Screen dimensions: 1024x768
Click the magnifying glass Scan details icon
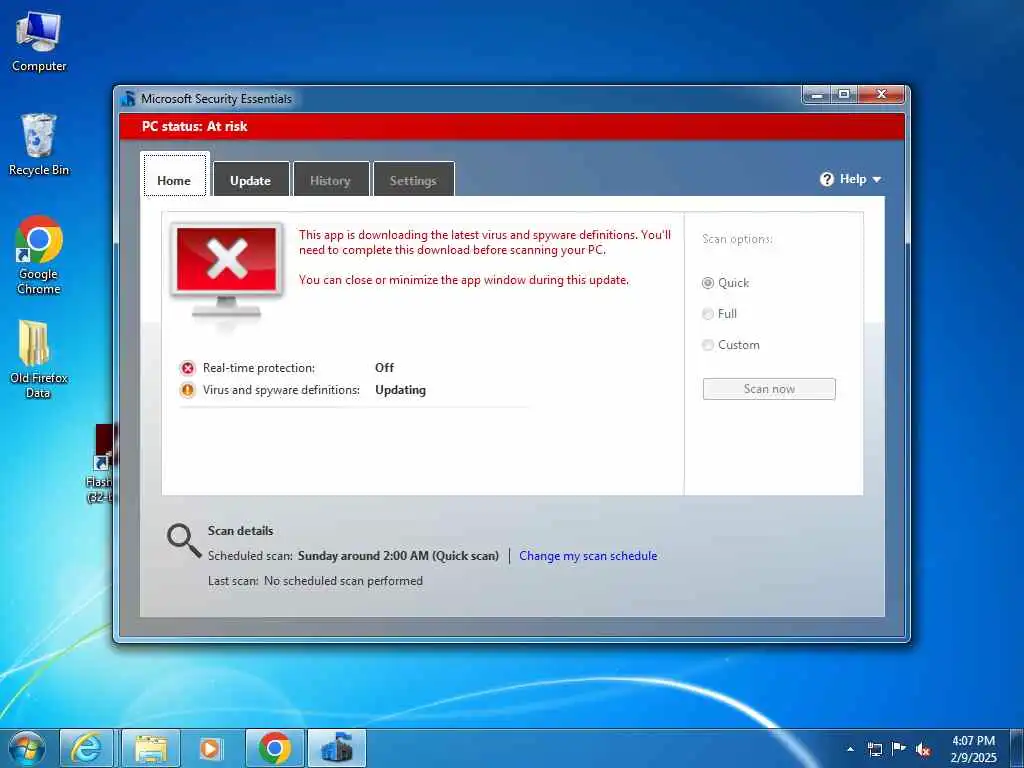(x=184, y=540)
